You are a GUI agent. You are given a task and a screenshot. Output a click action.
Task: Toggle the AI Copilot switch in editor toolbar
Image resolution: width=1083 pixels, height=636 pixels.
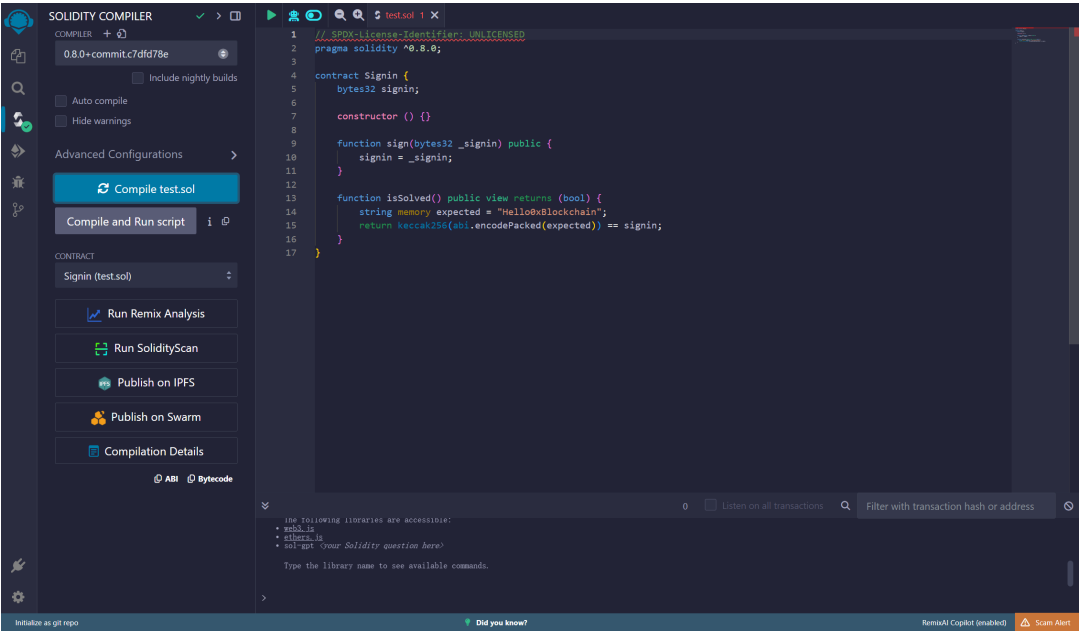click(314, 15)
